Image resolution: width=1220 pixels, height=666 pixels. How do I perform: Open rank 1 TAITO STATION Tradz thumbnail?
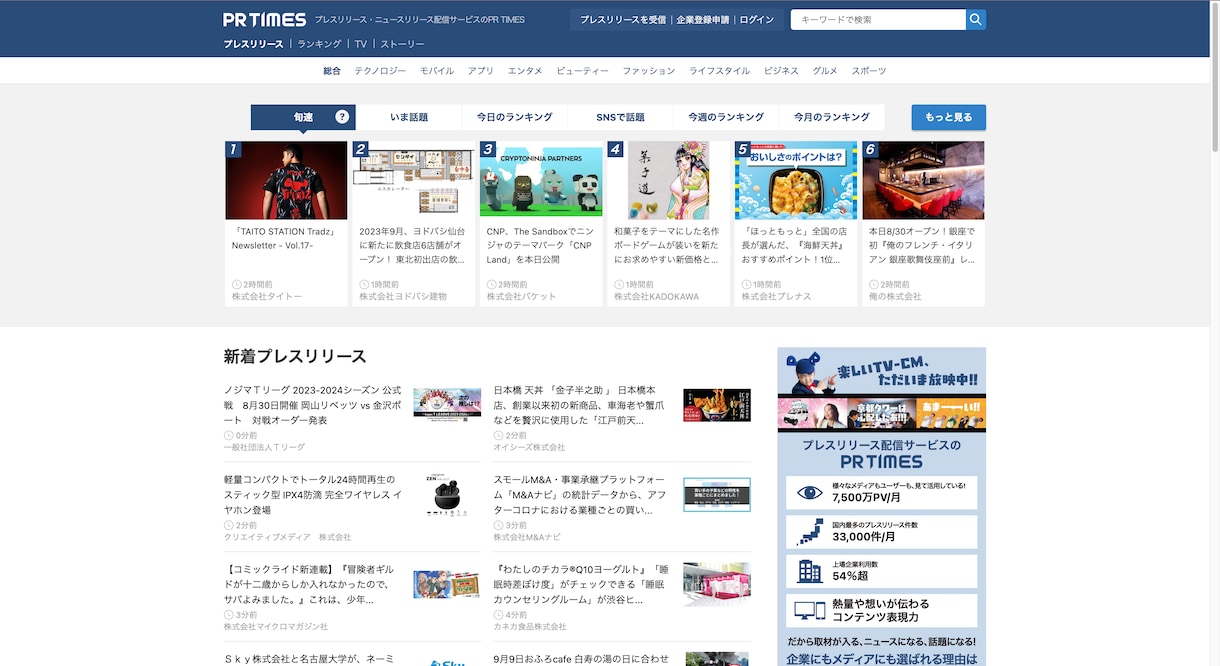[286, 180]
